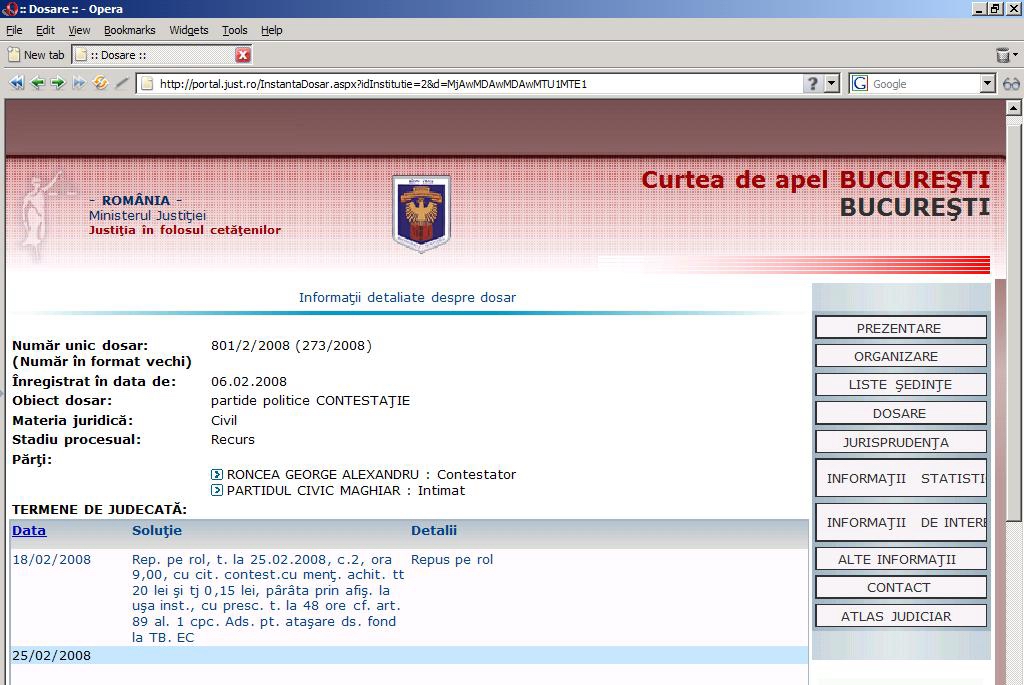Click the Bucharest court coat of arms
1024x685 pixels.
[x=421, y=214]
